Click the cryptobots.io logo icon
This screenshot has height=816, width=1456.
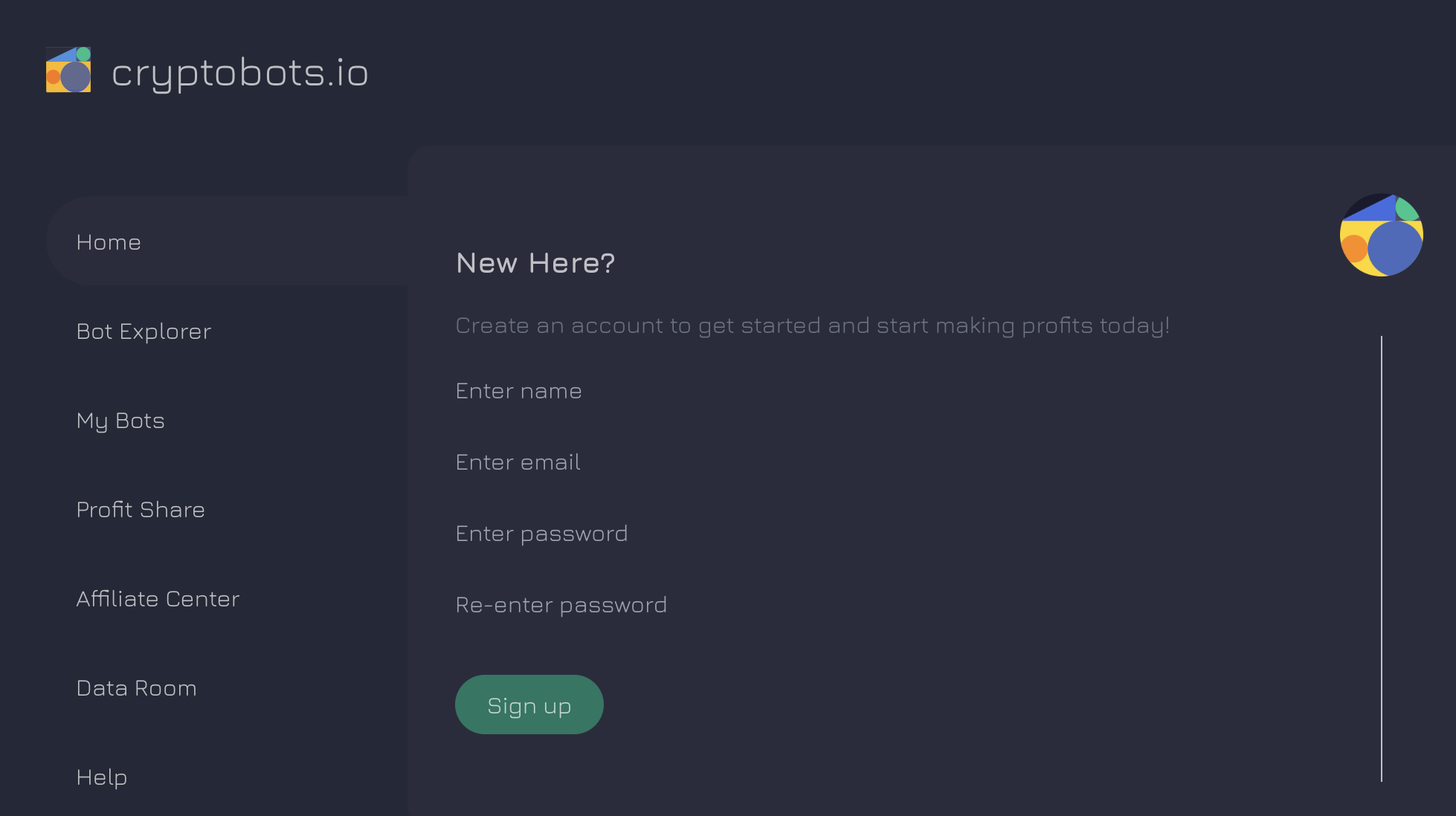click(x=68, y=70)
